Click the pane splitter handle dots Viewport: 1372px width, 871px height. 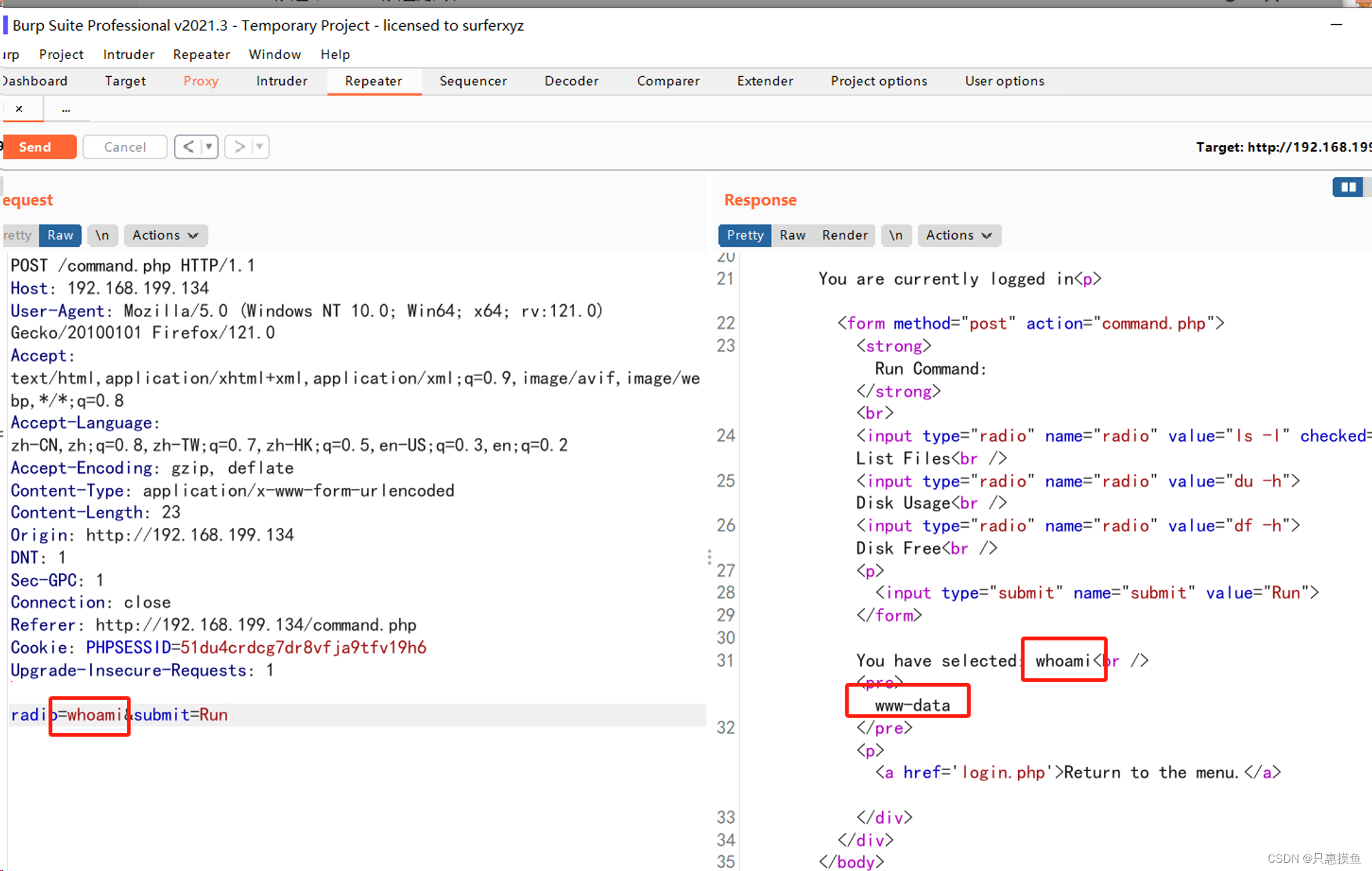pyautogui.click(x=709, y=557)
